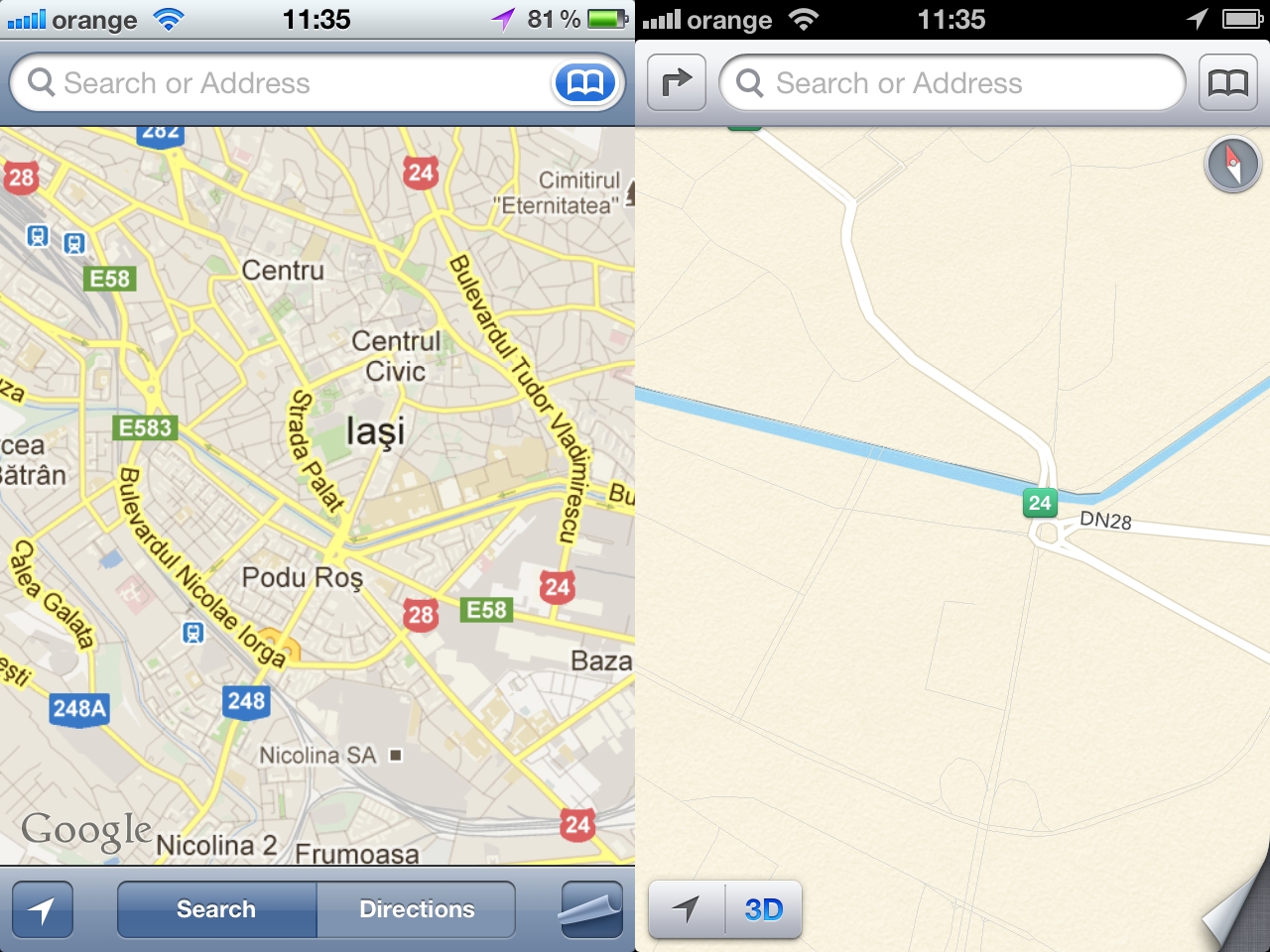Tap the gray location arrow beside 3D
The width and height of the screenshot is (1270, 952).
click(x=686, y=909)
